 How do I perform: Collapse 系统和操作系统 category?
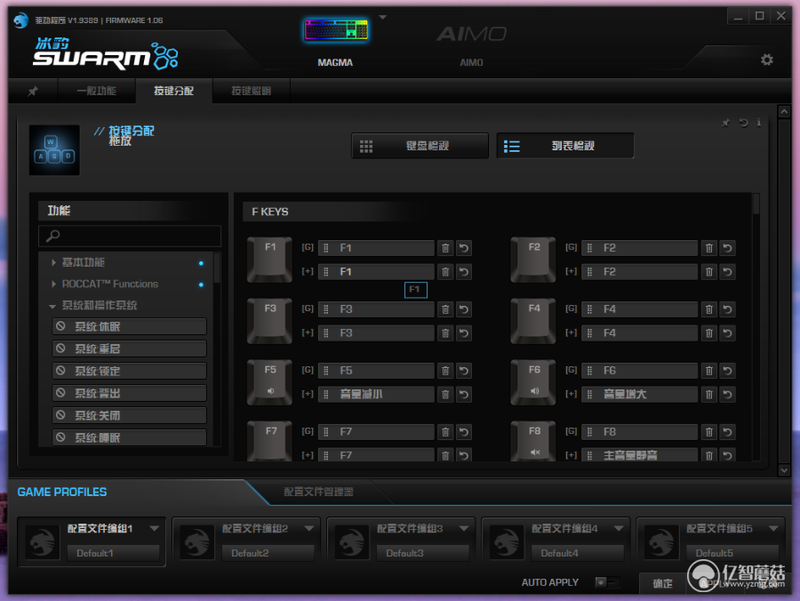[x=53, y=306]
